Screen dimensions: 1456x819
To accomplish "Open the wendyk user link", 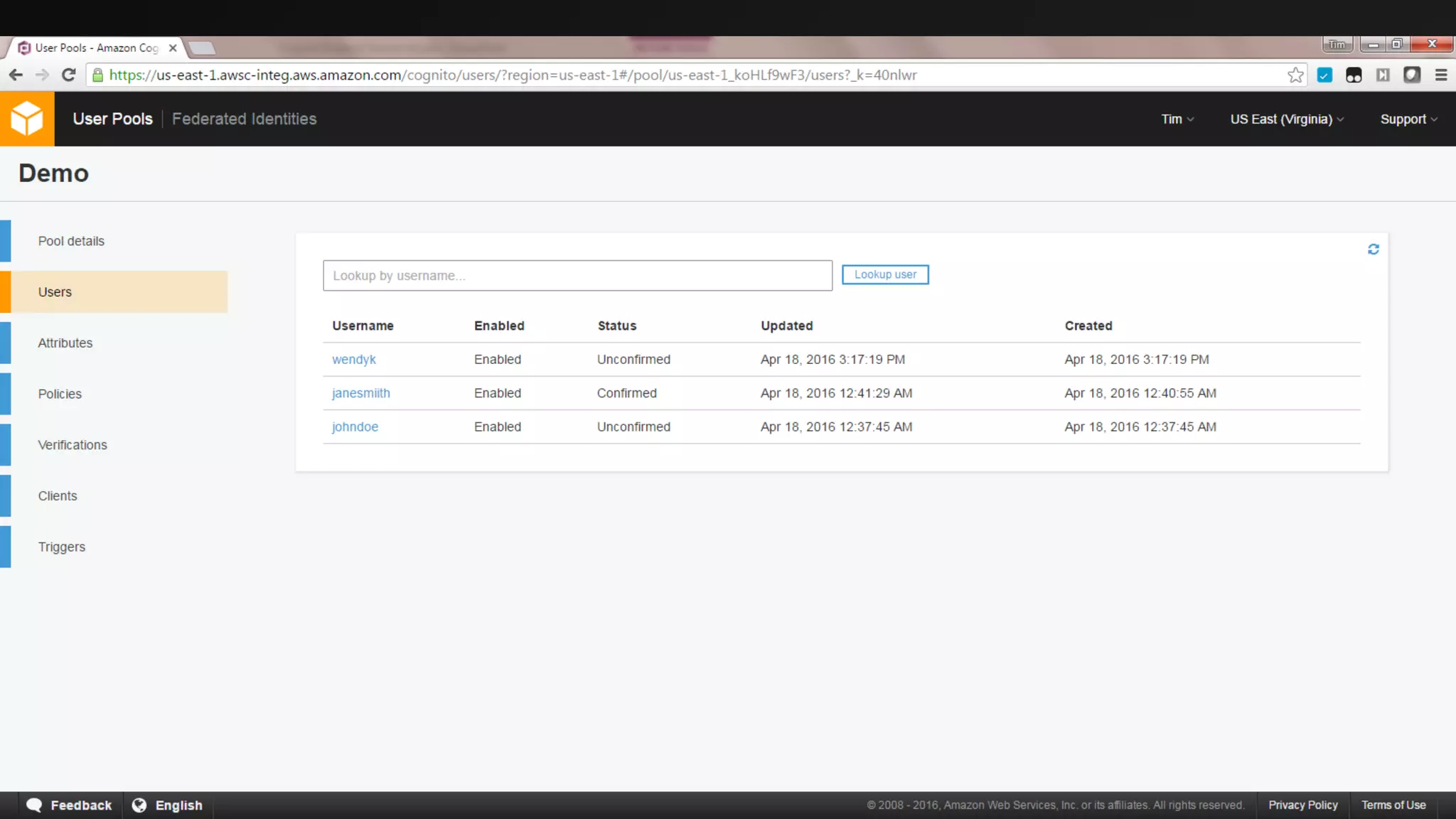I will (353, 360).
